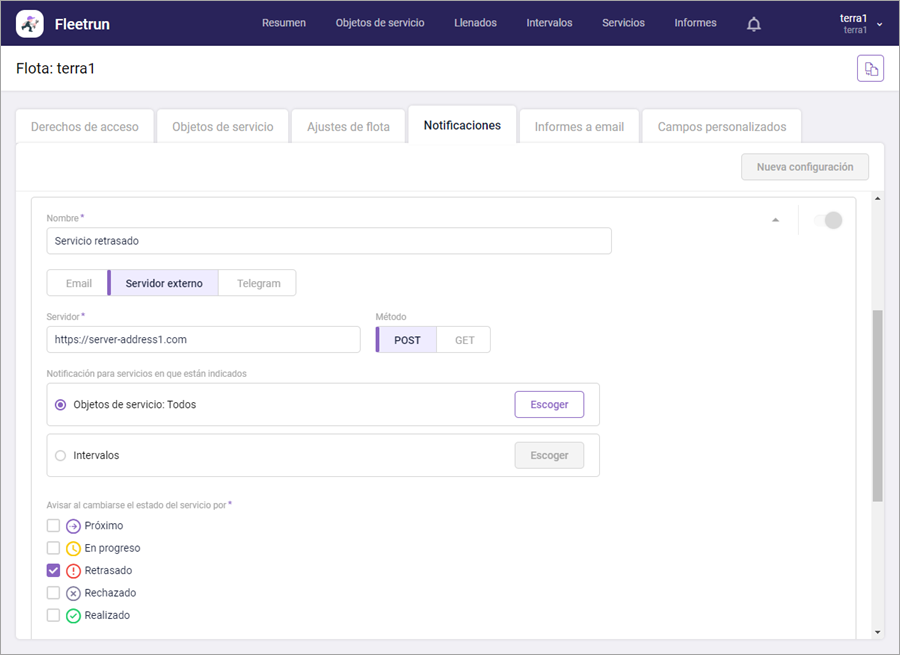Image resolution: width=900 pixels, height=655 pixels.
Task: Click the copy fleet icon button
Action: [870, 69]
